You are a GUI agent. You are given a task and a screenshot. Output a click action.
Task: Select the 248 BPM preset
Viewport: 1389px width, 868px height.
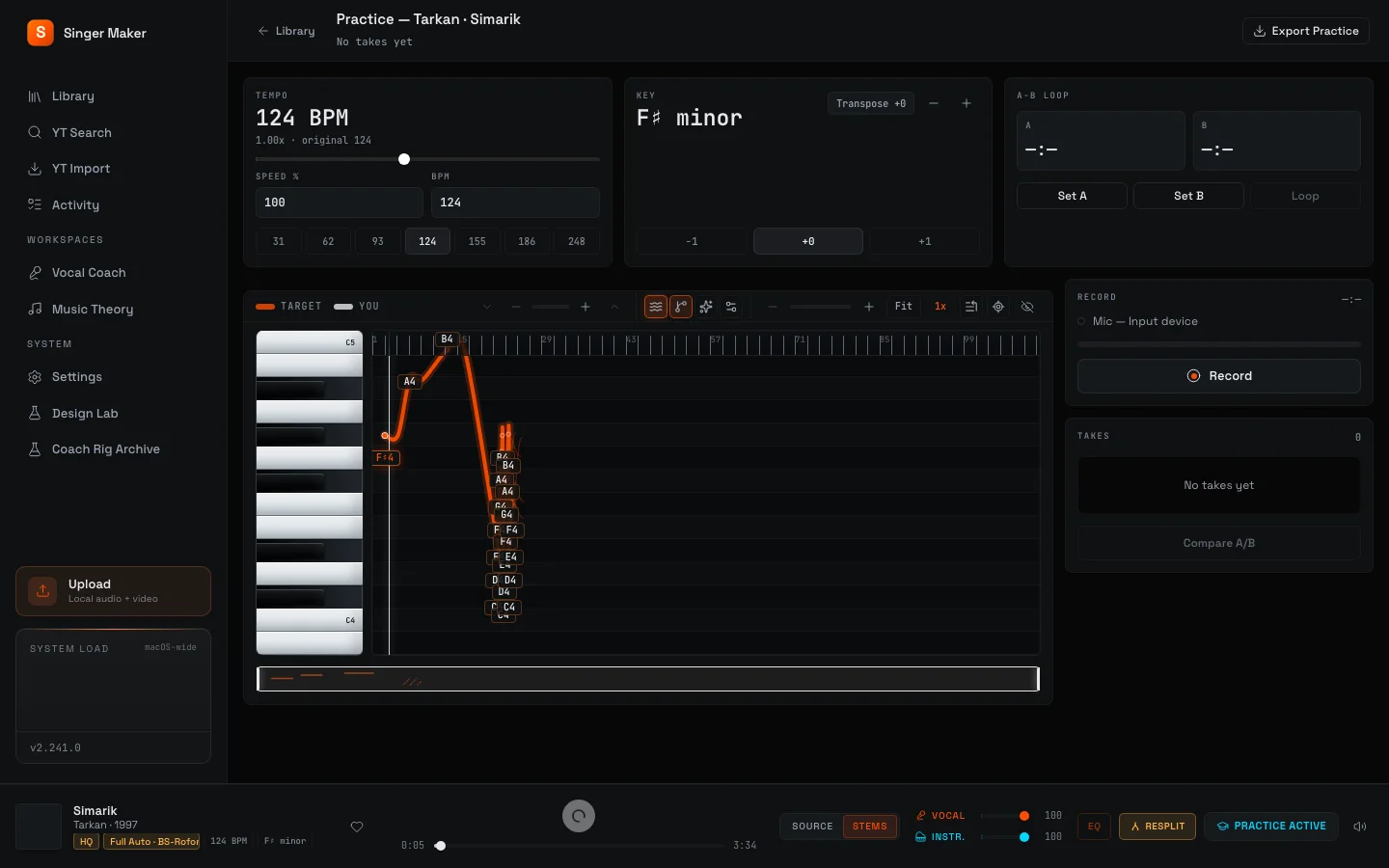click(x=577, y=241)
